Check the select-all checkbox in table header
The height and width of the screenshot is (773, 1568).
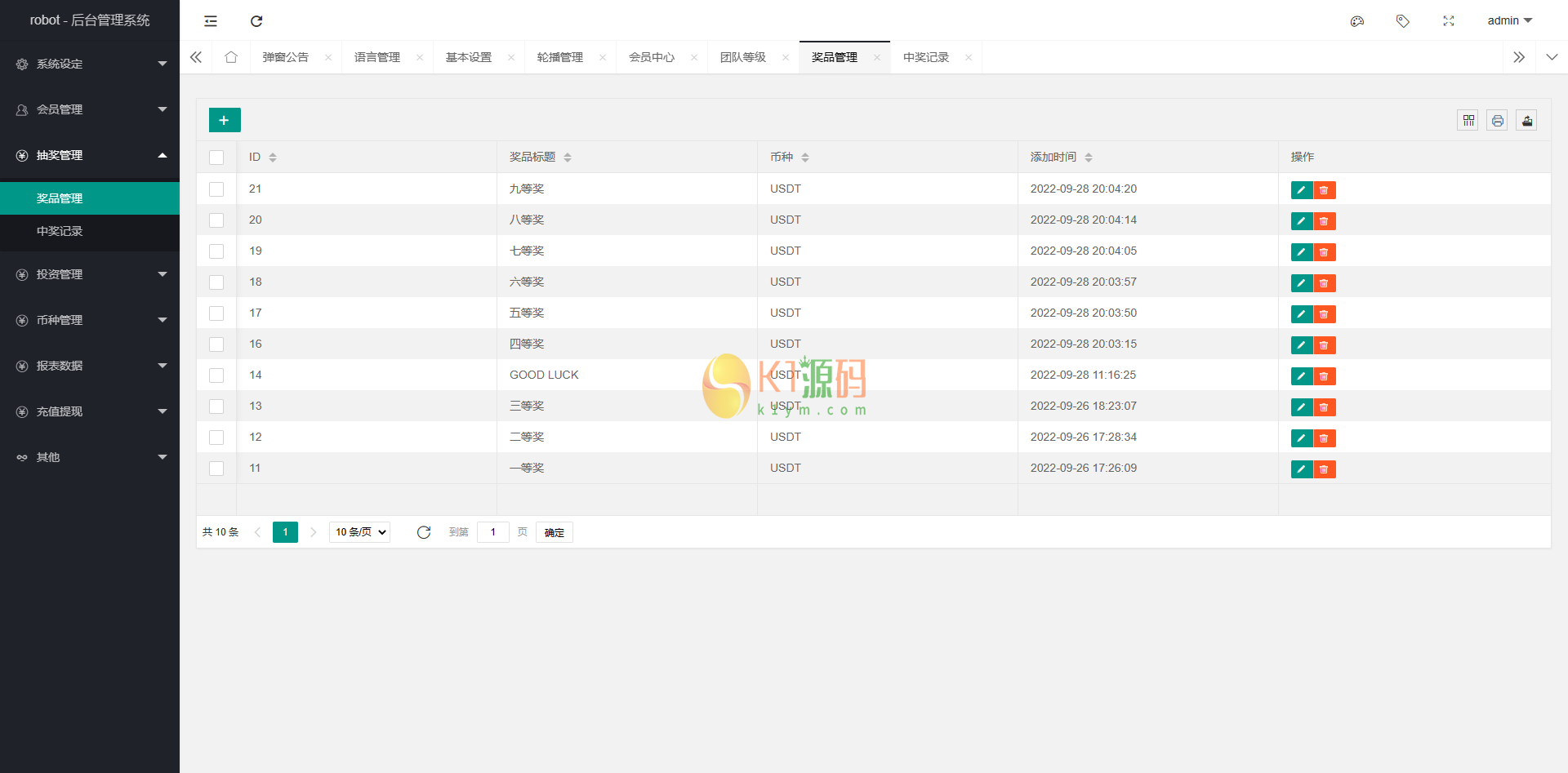pos(216,158)
